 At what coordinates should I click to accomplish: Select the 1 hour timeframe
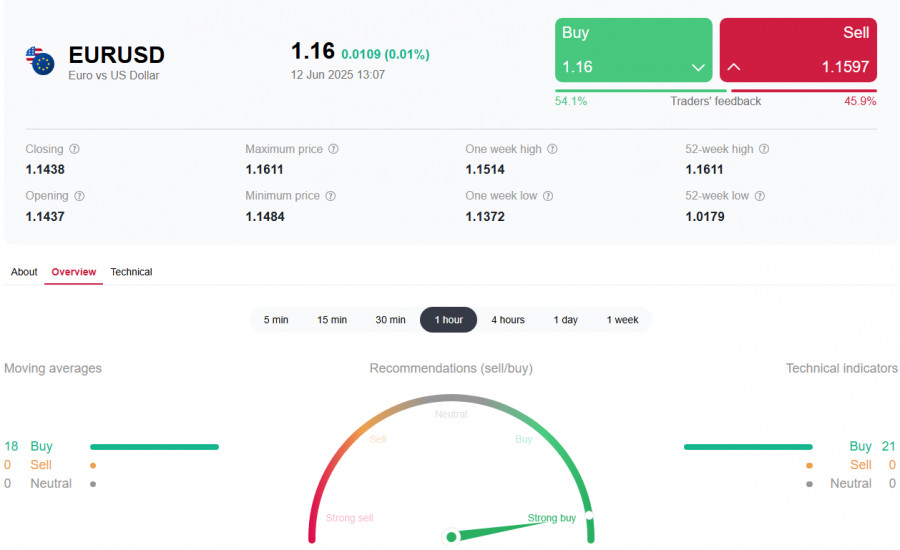tap(448, 320)
